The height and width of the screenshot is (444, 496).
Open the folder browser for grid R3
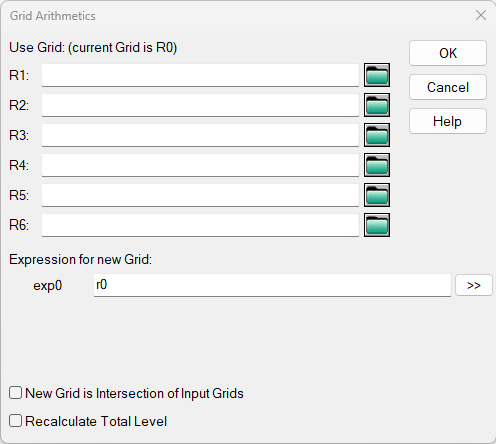[377, 135]
